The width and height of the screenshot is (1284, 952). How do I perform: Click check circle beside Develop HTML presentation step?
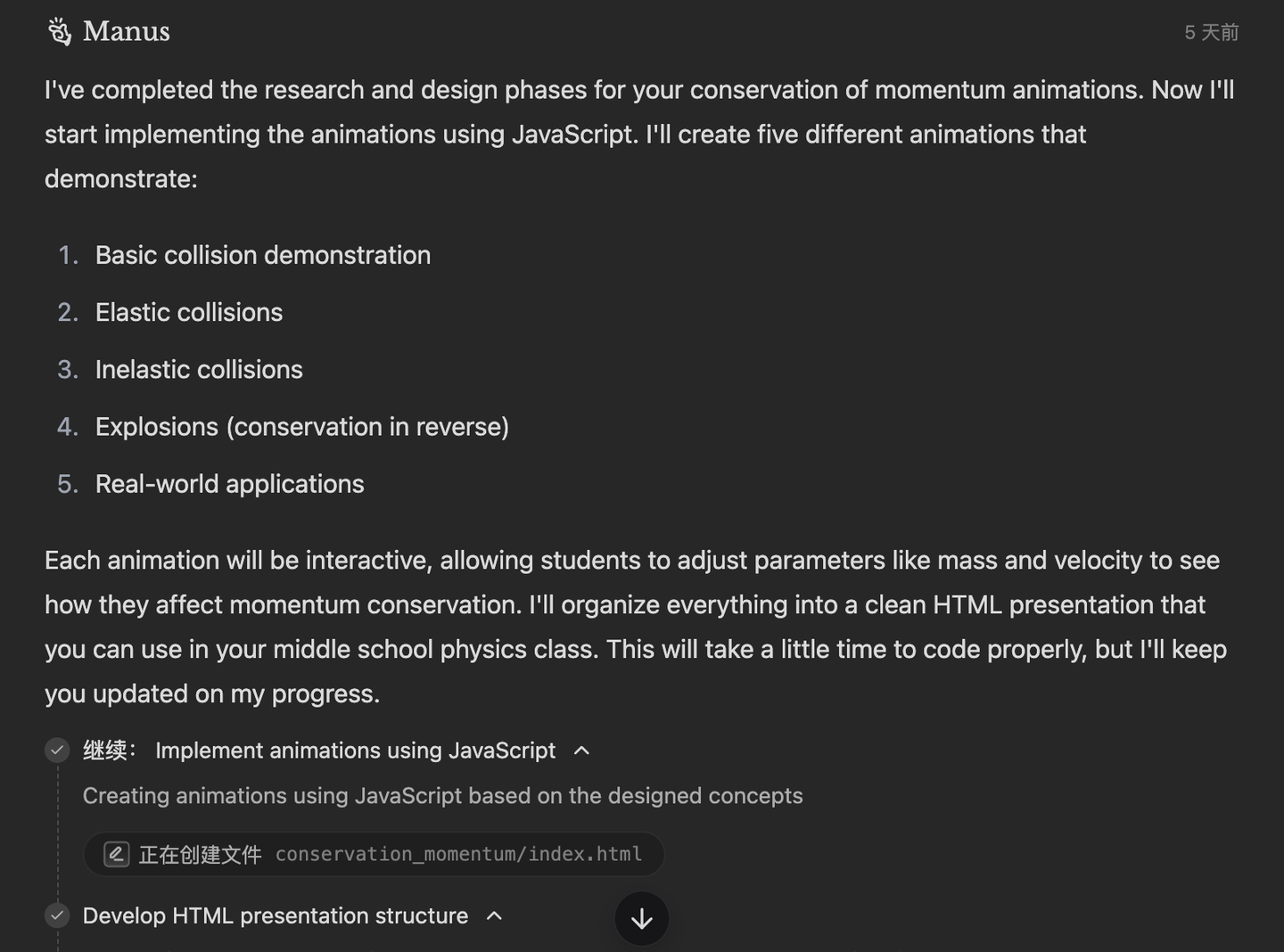click(x=58, y=915)
